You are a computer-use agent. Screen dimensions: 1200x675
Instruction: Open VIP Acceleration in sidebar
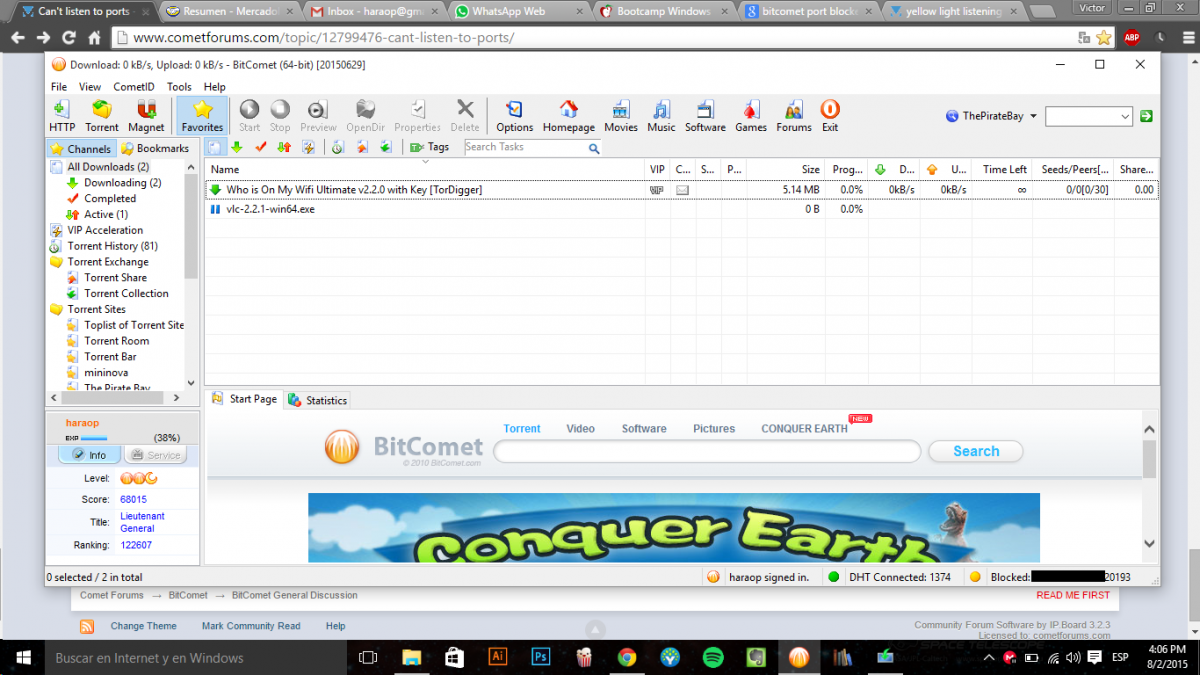(x=105, y=230)
